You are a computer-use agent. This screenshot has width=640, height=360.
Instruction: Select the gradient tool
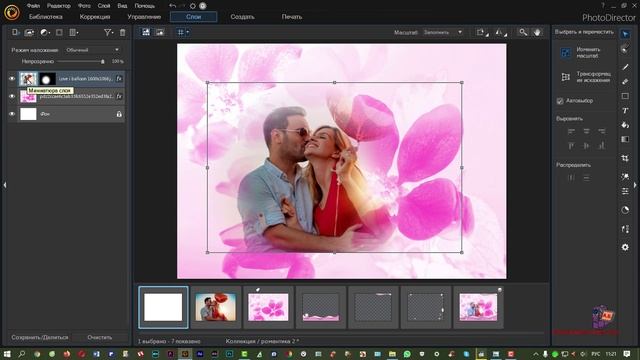(625, 139)
